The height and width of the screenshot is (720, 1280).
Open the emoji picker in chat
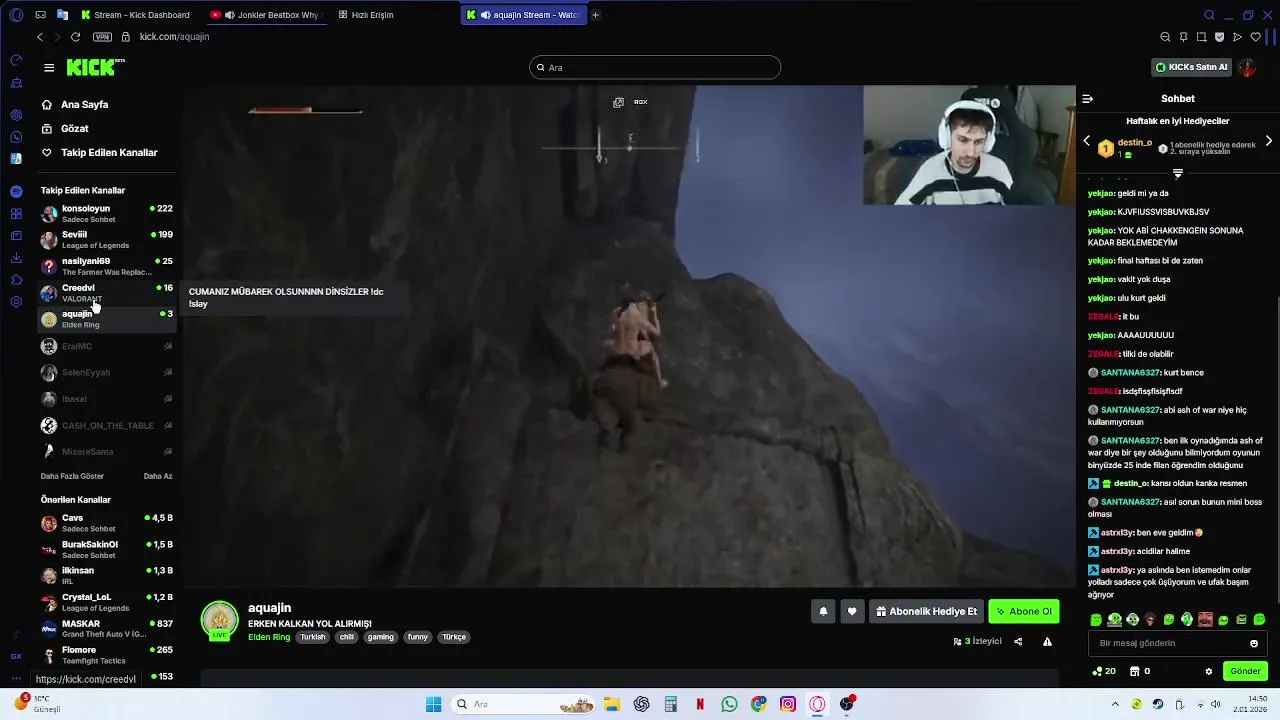click(x=1254, y=643)
